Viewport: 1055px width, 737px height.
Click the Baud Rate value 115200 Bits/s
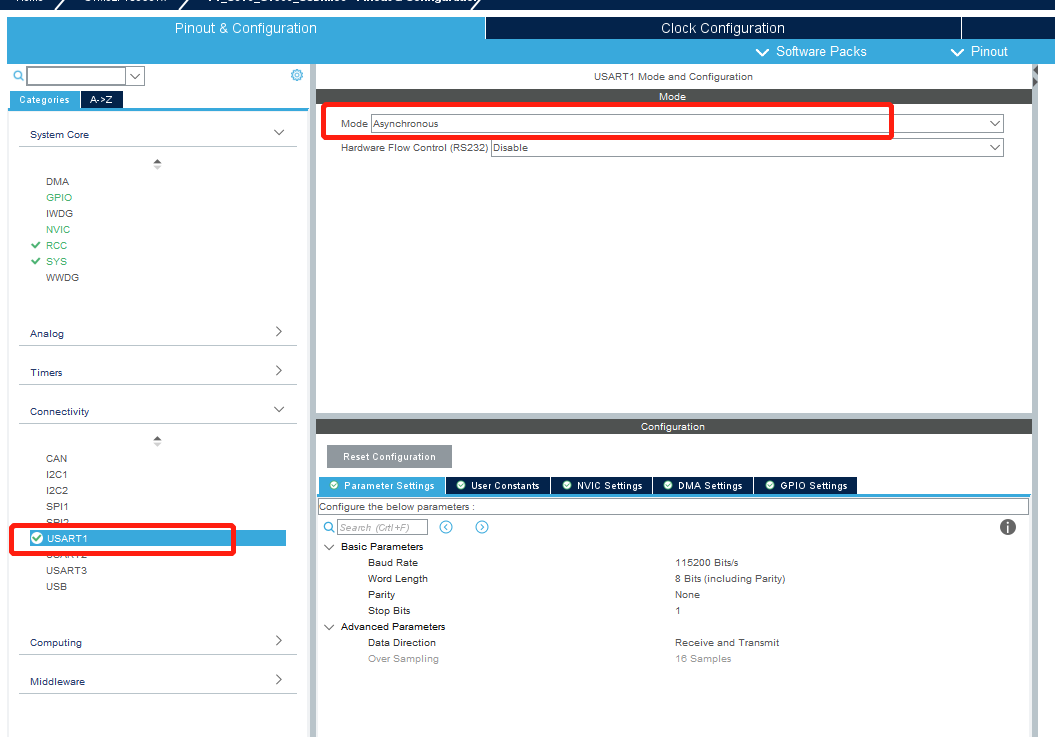pos(706,563)
